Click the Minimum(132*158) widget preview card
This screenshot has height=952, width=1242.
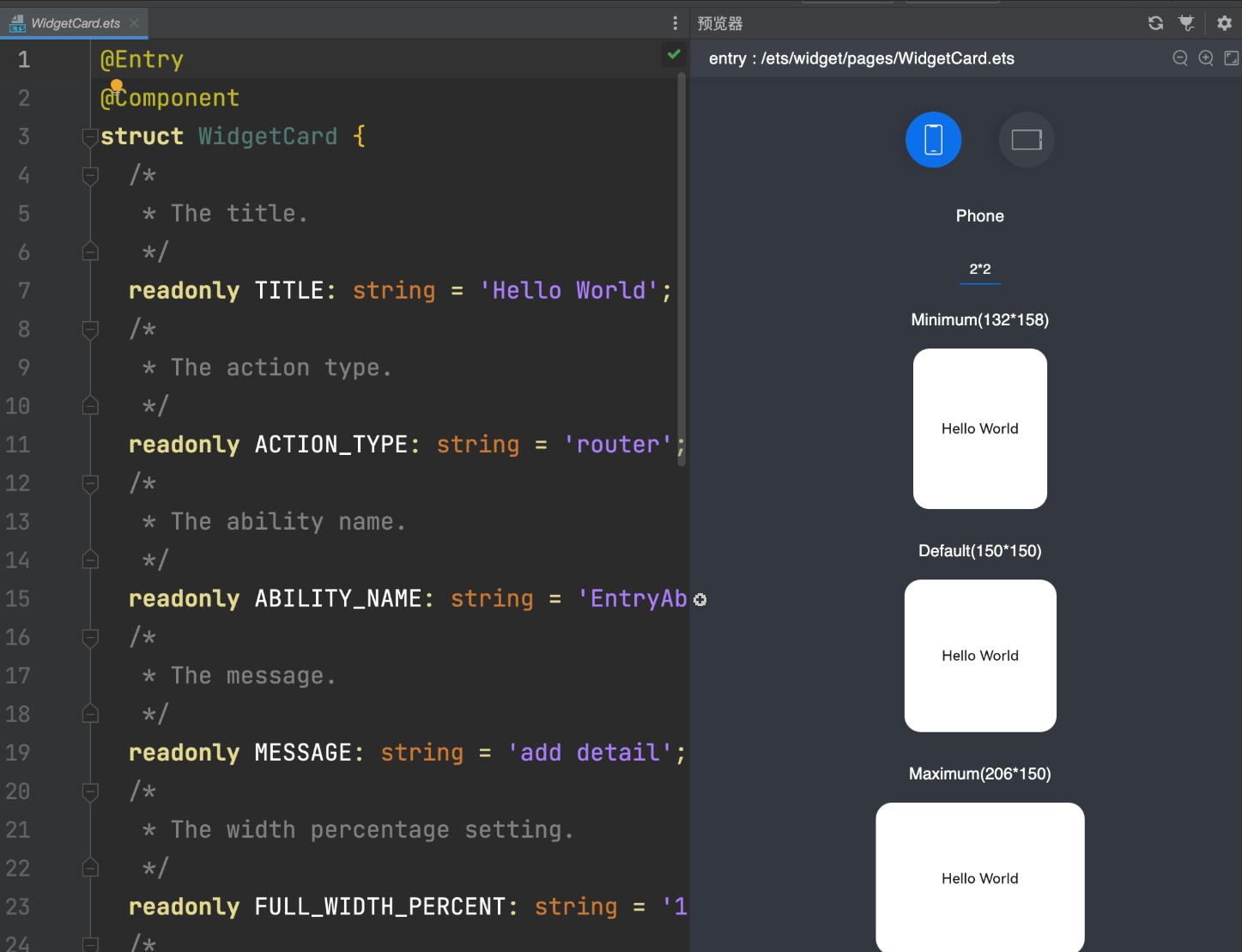click(979, 428)
